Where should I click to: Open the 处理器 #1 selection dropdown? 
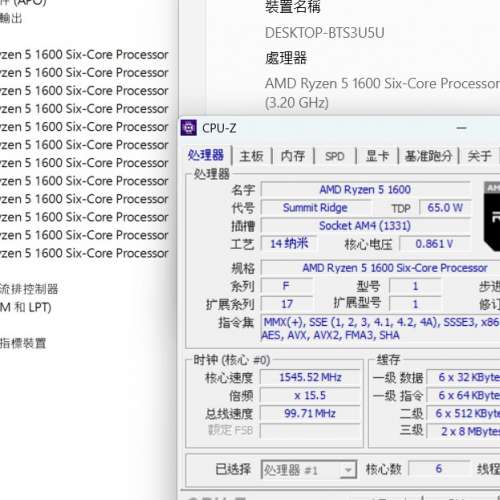click(x=309, y=470)
